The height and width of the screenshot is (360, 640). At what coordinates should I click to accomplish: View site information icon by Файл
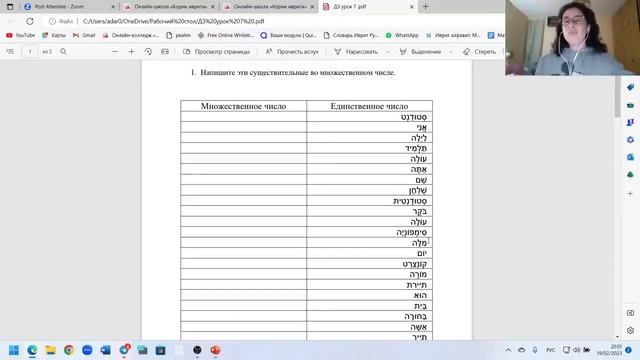tap(52, 21)
